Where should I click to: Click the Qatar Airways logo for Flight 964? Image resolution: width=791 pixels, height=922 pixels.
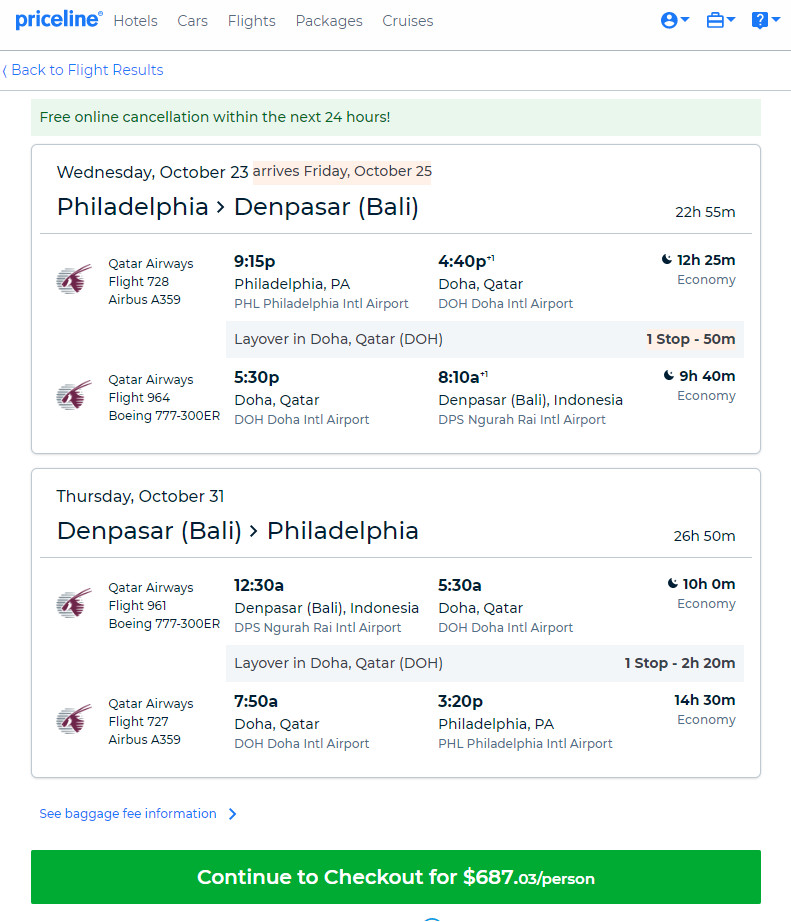point(74,395)
